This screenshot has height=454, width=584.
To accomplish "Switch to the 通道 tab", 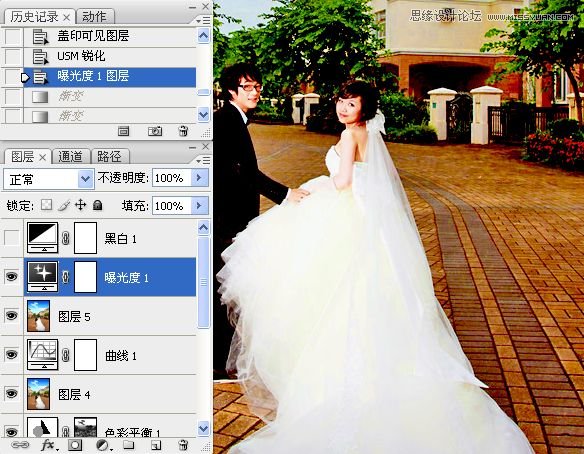I will click(70, 156).
